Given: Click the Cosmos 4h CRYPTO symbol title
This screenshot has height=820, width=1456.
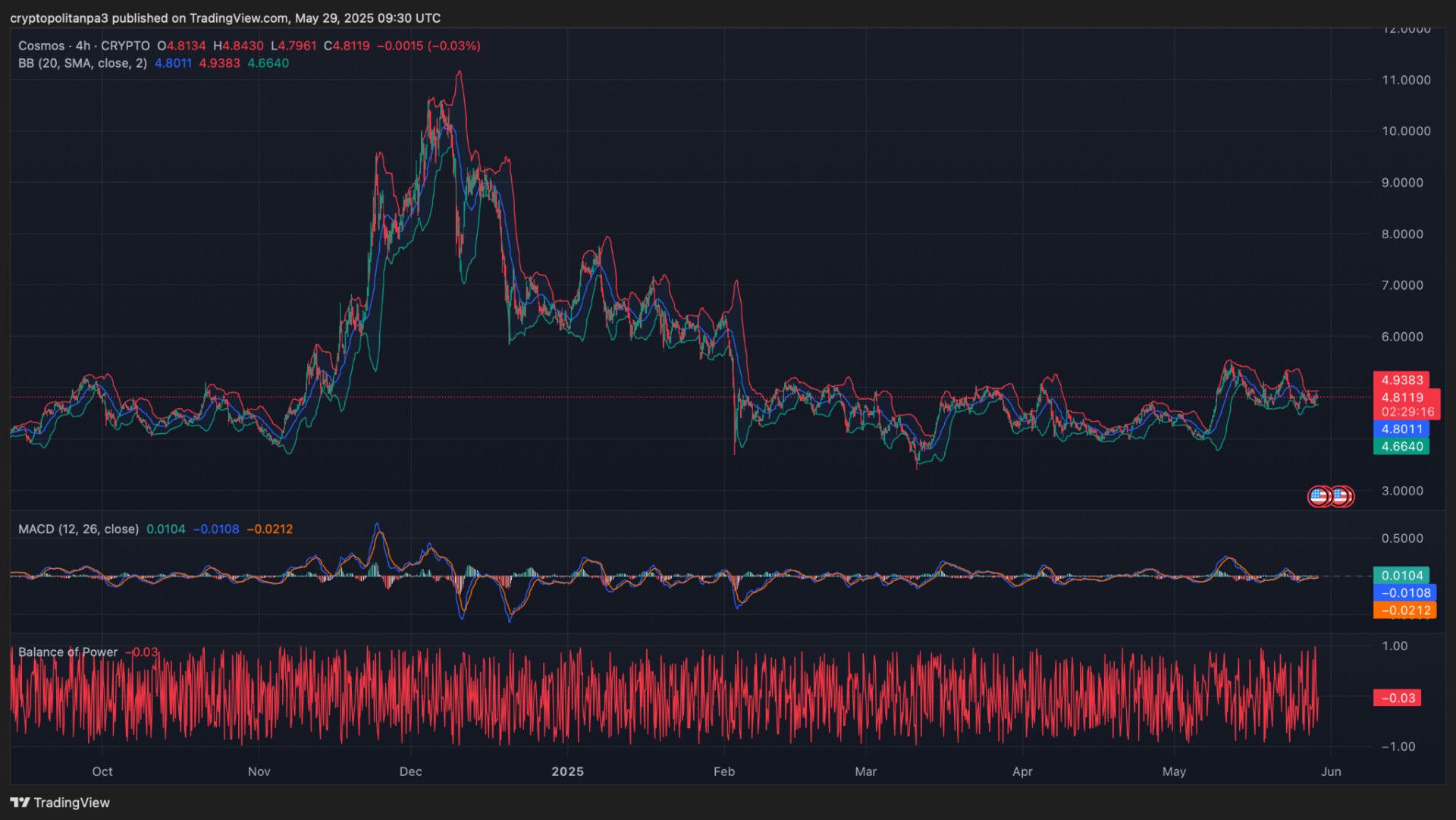Looking at the screenshot, I should pyautogui.click(x=84, y=46).
